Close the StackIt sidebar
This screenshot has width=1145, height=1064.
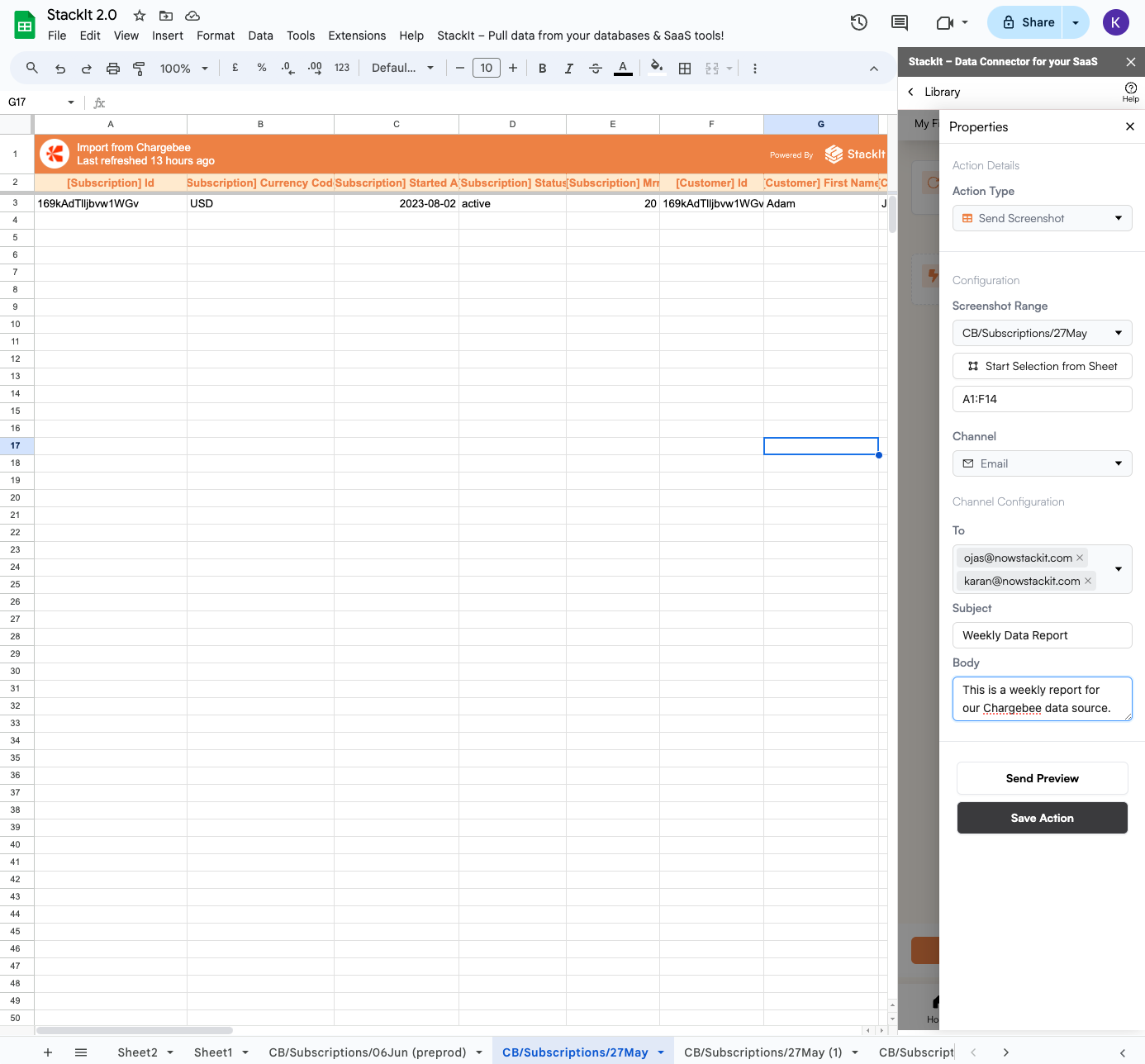click(x=1130, y=62)
